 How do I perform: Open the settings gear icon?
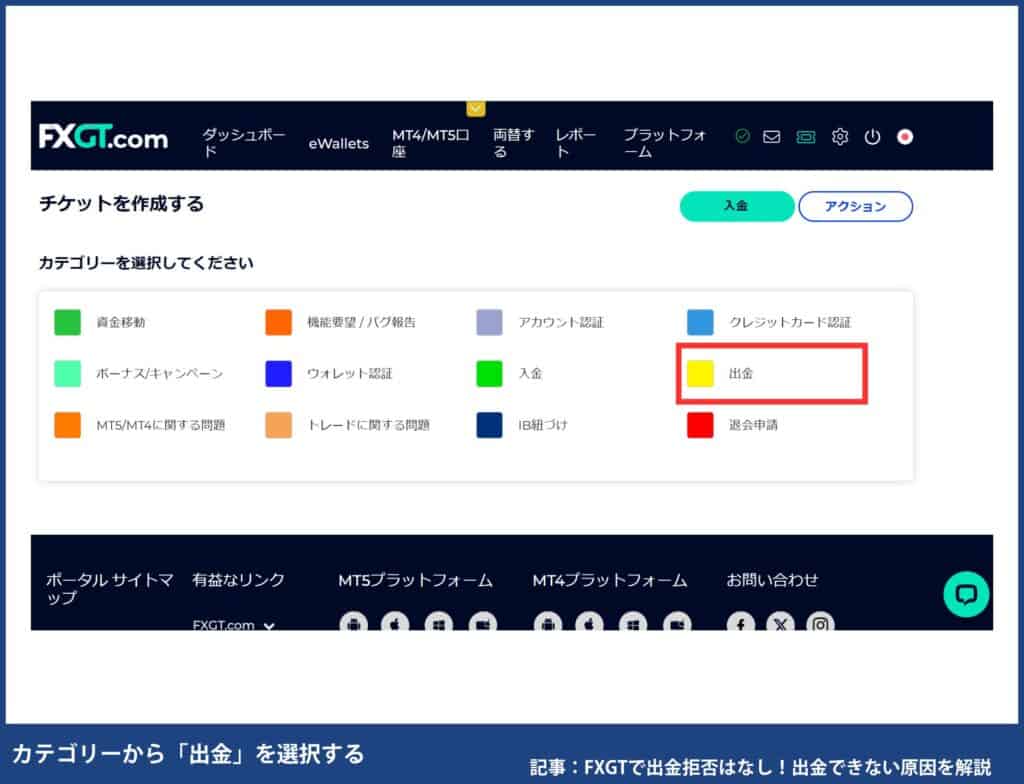click(x=840, y=137)
